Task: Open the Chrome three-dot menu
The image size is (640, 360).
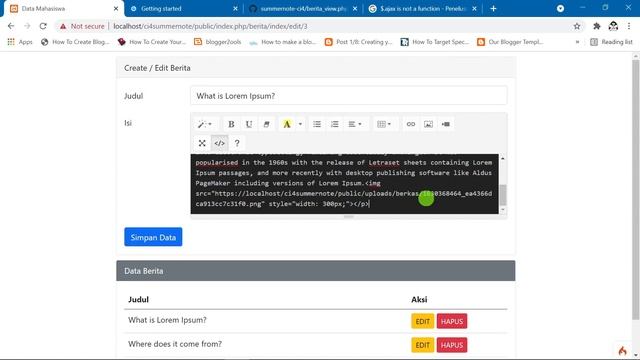Action: (x=629, y=26)
